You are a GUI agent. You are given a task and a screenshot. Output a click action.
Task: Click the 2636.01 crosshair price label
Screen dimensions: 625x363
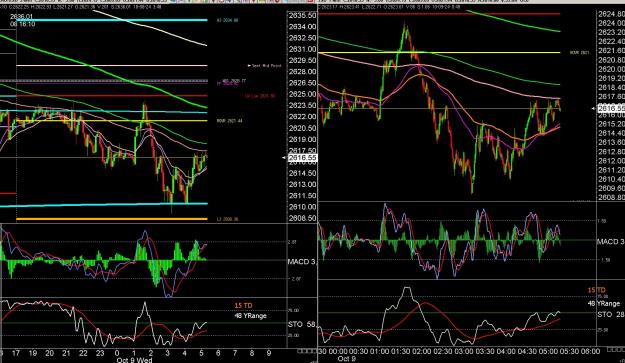point(22,16)
